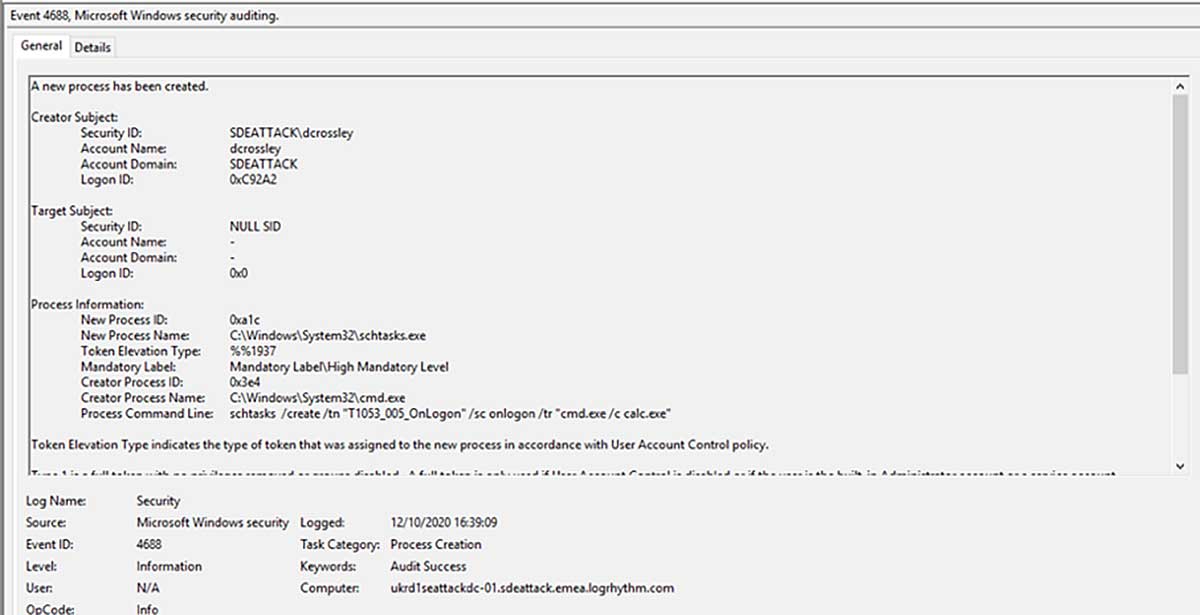Click Event ID value 4688
Screen dimensions: 1200x615
coord(151,545)
